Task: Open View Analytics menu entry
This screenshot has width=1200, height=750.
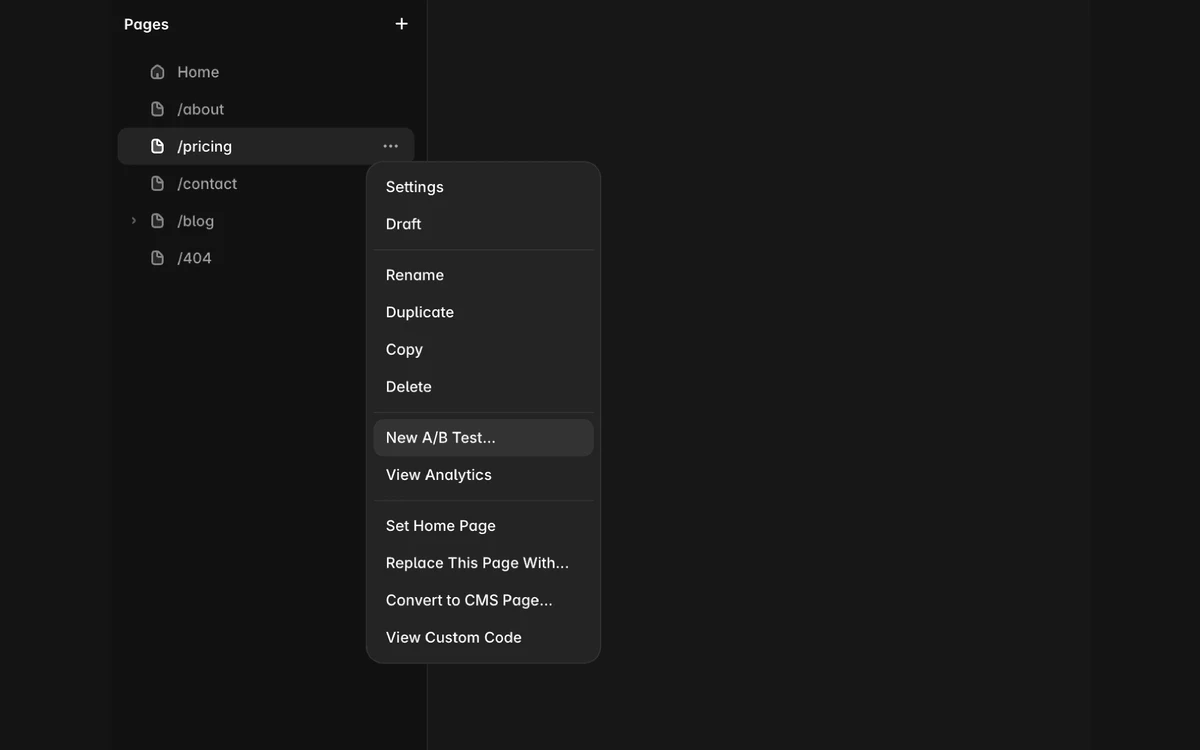Action: [x=483, y=475]
